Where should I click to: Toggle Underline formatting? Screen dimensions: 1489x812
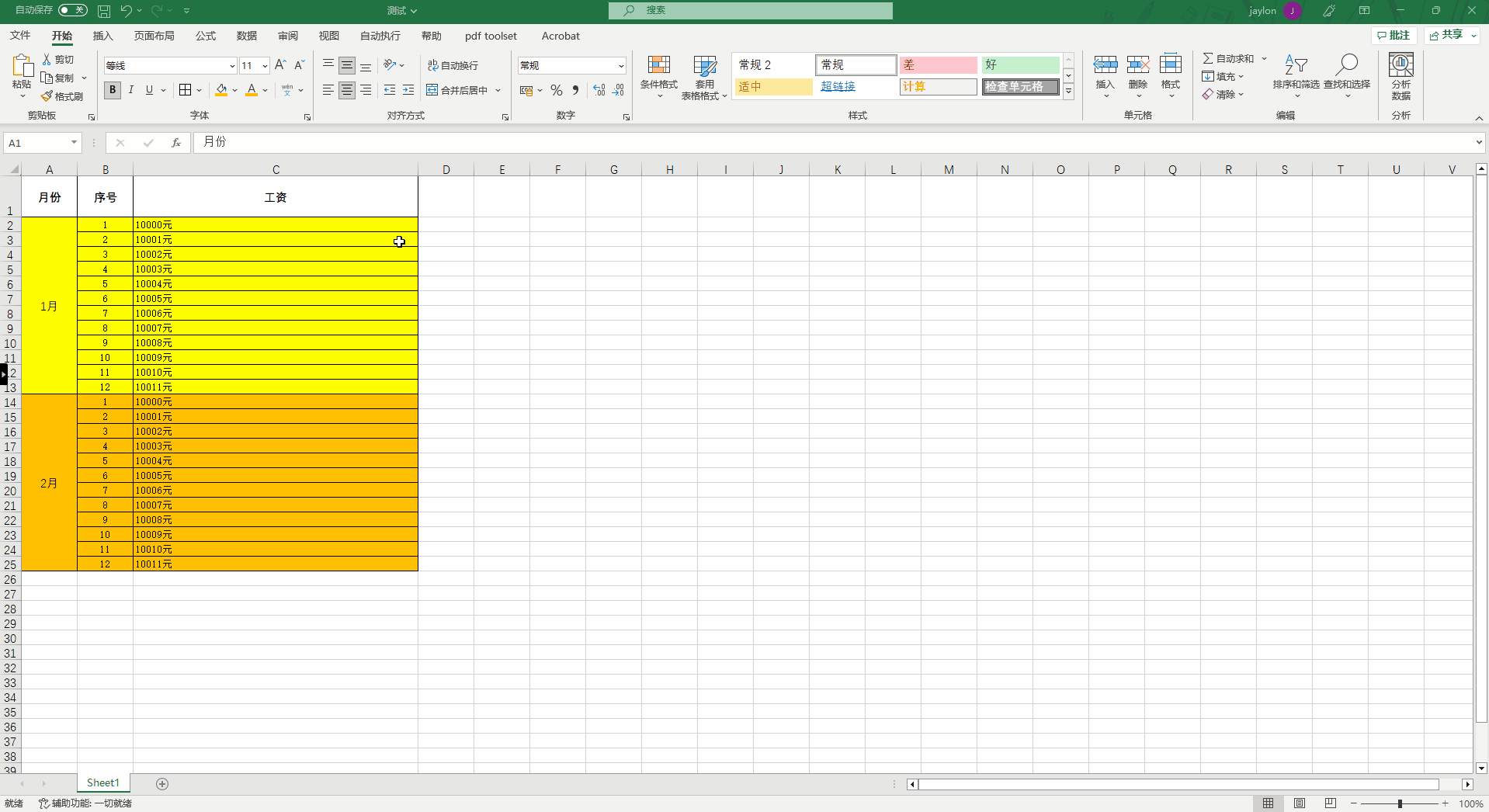click(x=150, y=90)
